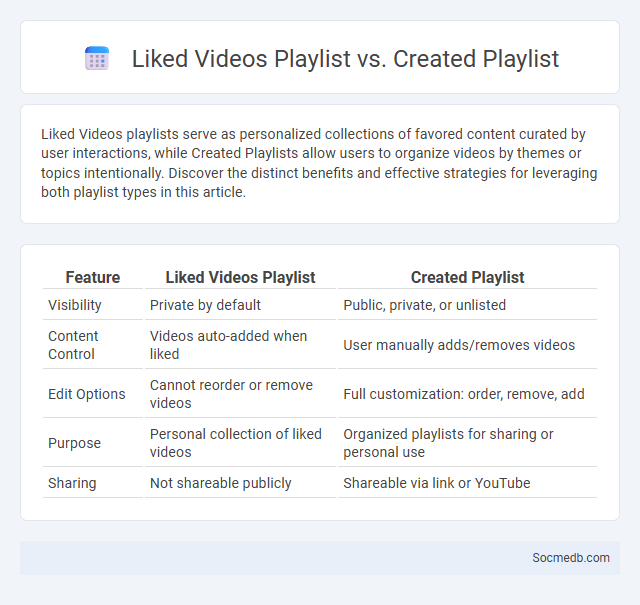The image size is (640, 605).
Task: Click the 'Private by default' cell
Action: (x=205, y=305)
